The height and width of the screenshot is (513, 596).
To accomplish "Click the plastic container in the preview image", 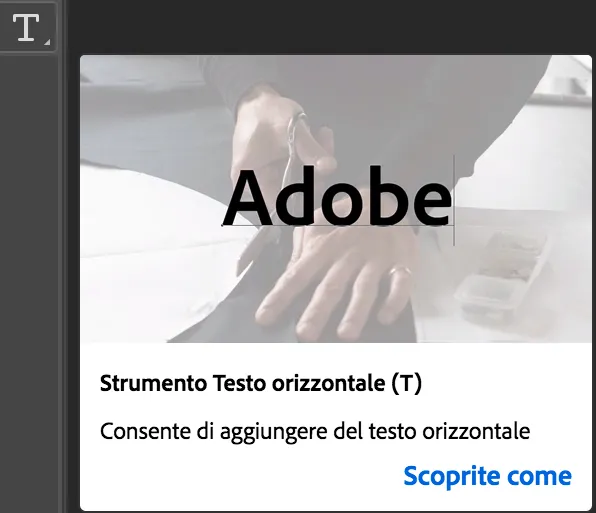I will (x=502, y=276).
